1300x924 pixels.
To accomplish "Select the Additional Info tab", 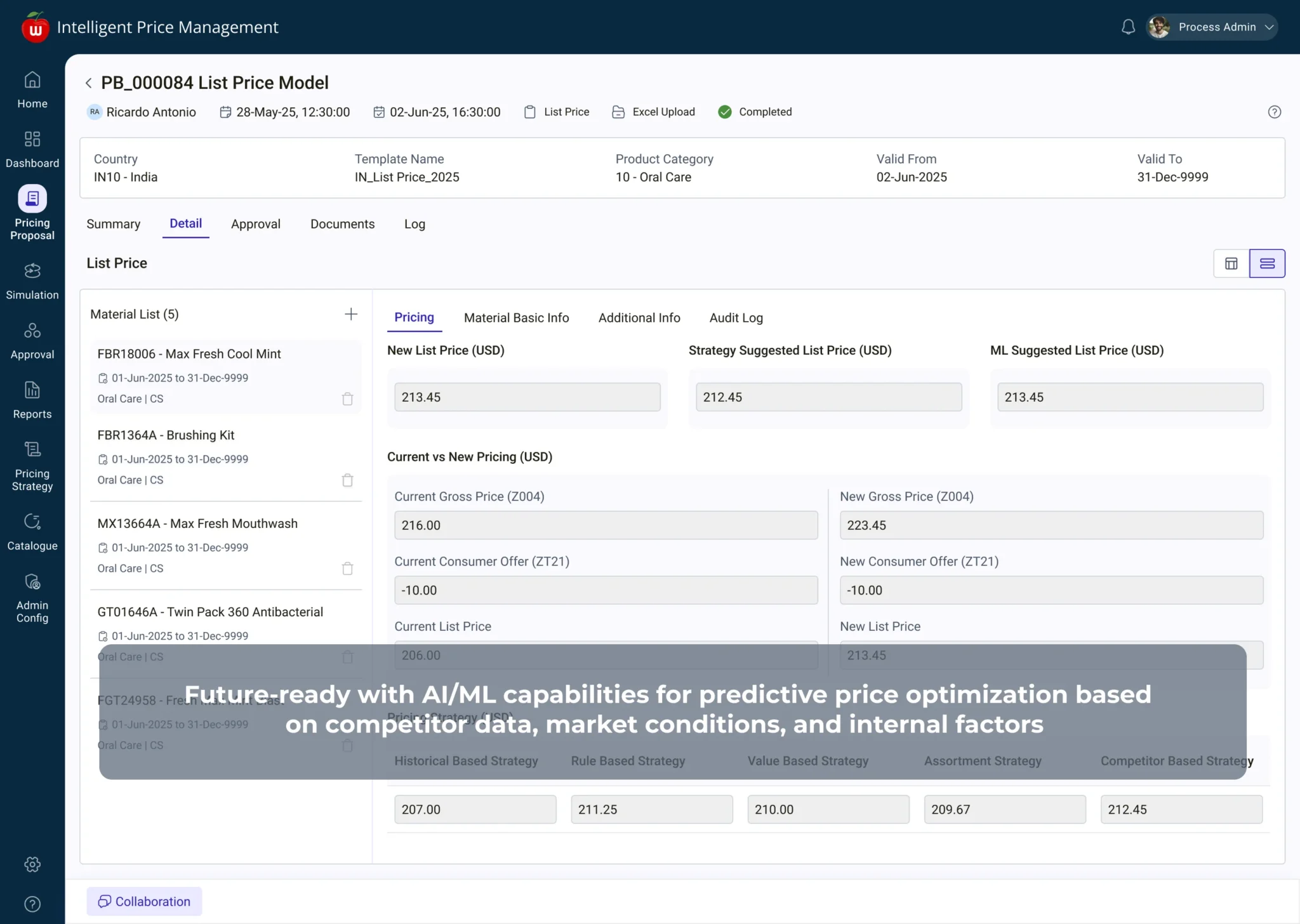I will (x=639, y=318).
